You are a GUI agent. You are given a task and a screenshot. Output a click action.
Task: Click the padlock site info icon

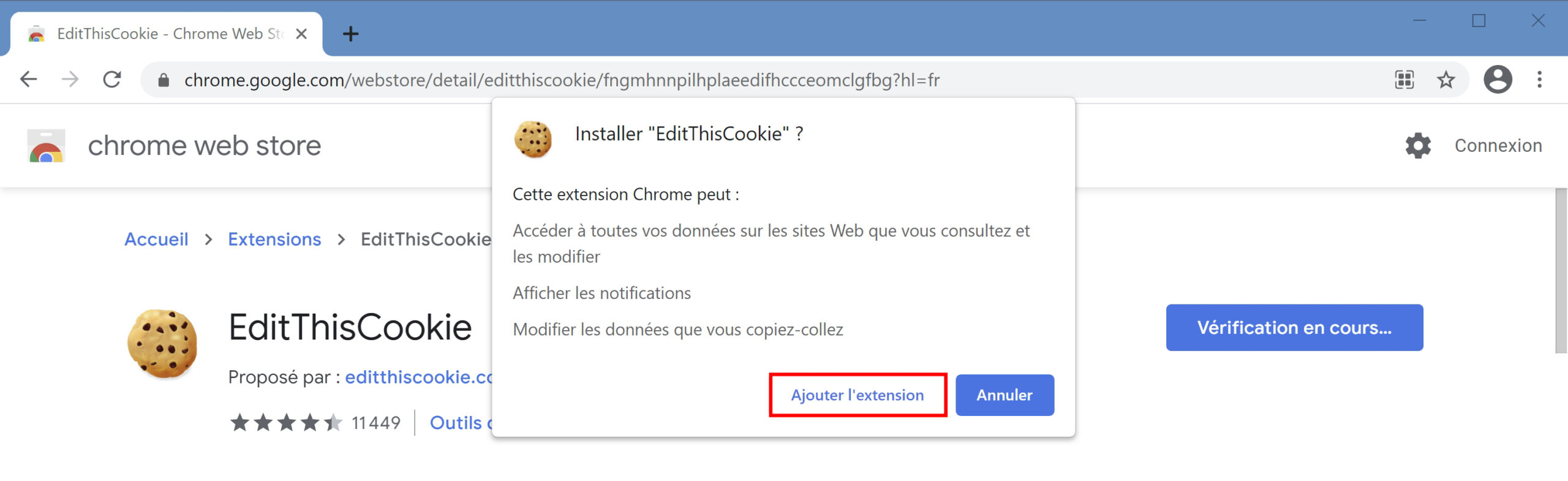coord(163,80)
